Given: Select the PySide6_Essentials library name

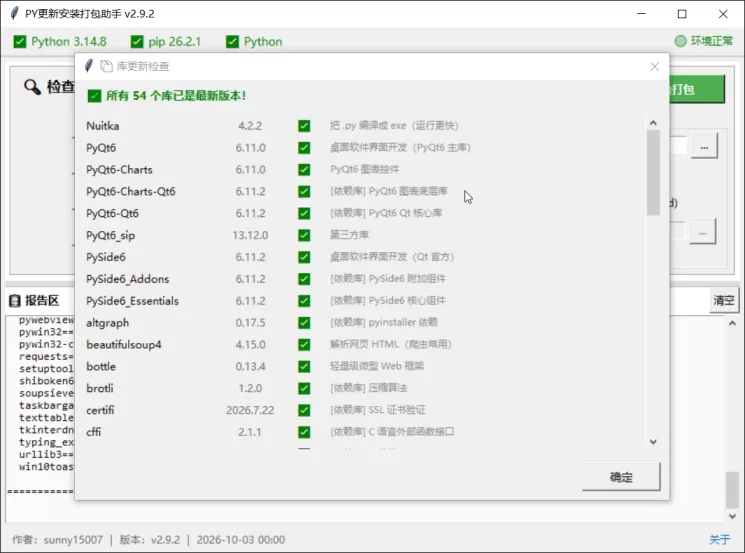Looking at the screenshot, I should tap(133, 301).
